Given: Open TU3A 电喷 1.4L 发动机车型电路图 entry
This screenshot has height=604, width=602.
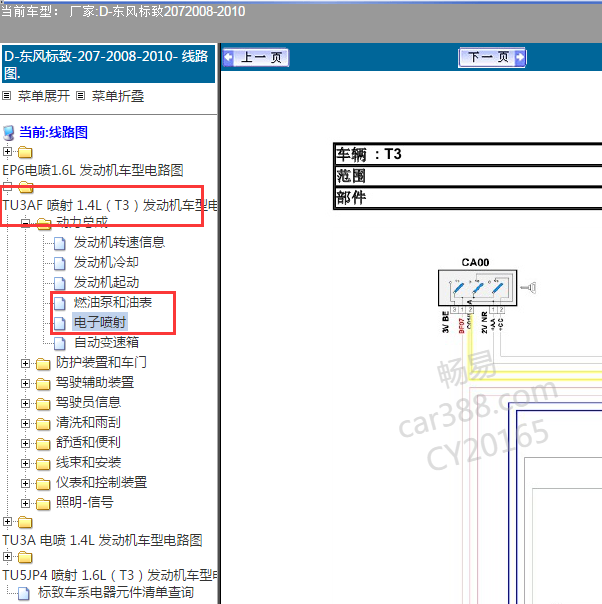Looking at the screenshot, I should tap(102, 540).
